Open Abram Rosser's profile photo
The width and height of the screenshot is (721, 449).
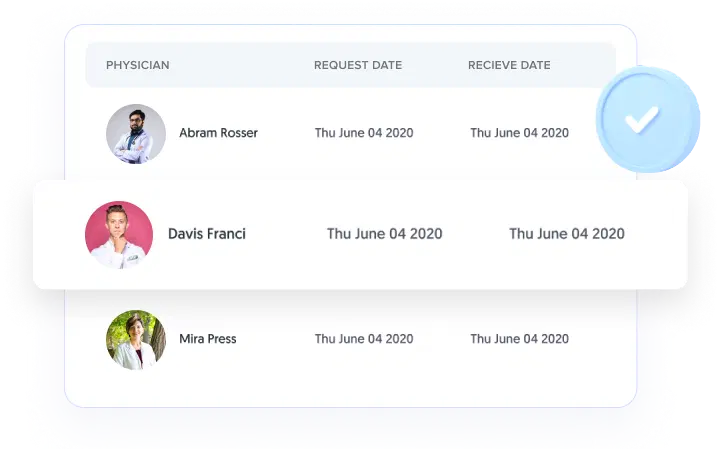tap(136, 134)
